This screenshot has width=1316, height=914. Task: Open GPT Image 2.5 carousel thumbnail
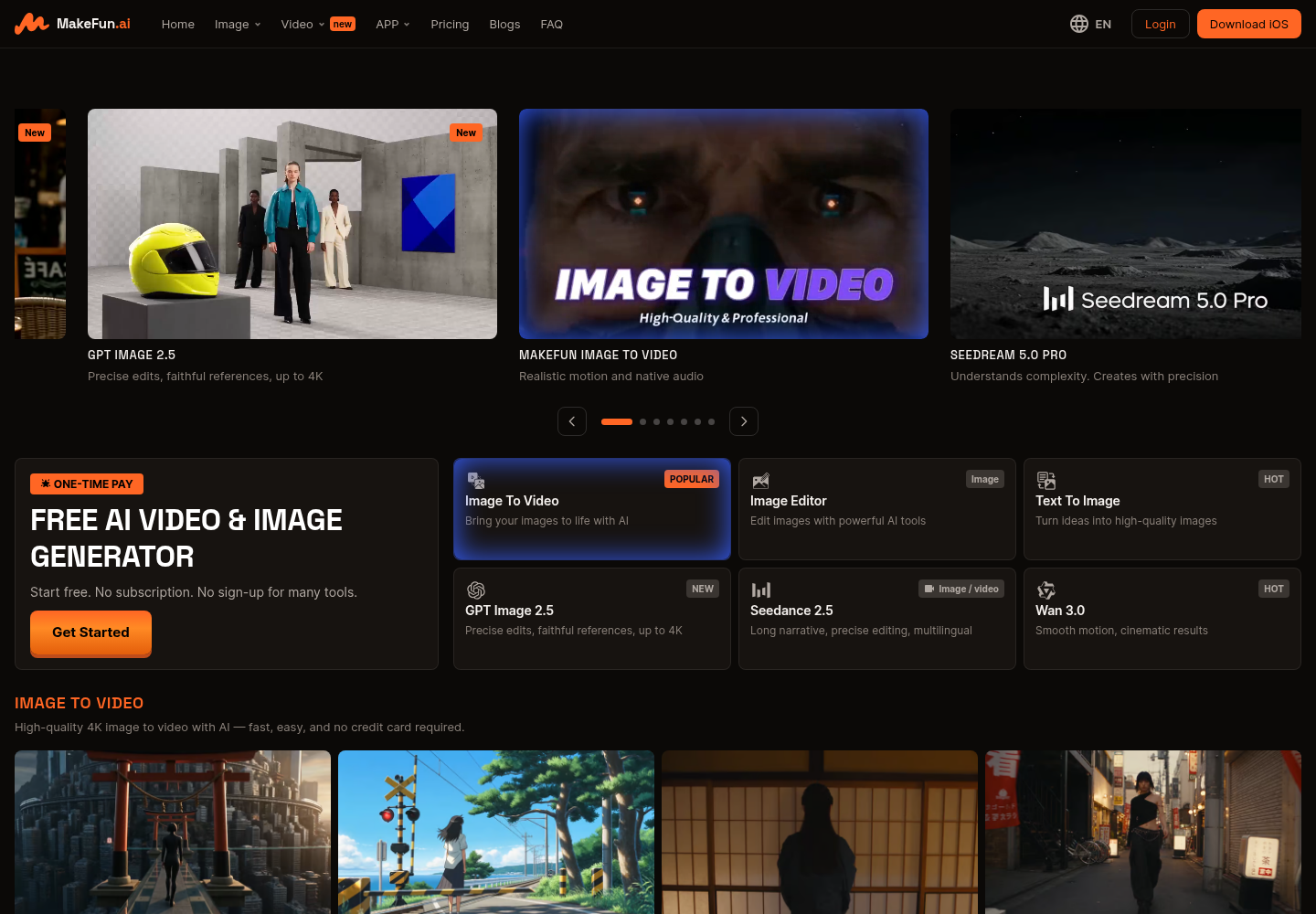point(292,224)
